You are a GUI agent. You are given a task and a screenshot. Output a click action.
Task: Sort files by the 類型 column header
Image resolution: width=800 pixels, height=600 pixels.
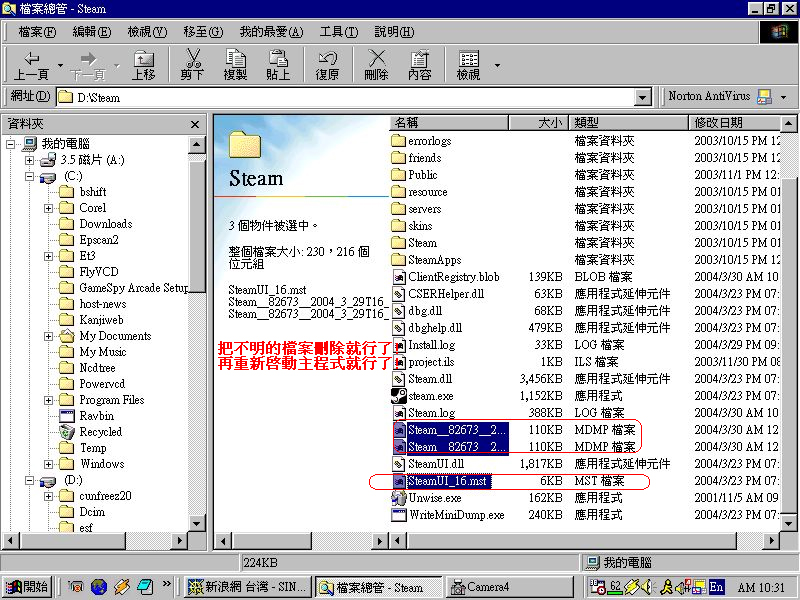pyautogui.click(x=628, y=122)
